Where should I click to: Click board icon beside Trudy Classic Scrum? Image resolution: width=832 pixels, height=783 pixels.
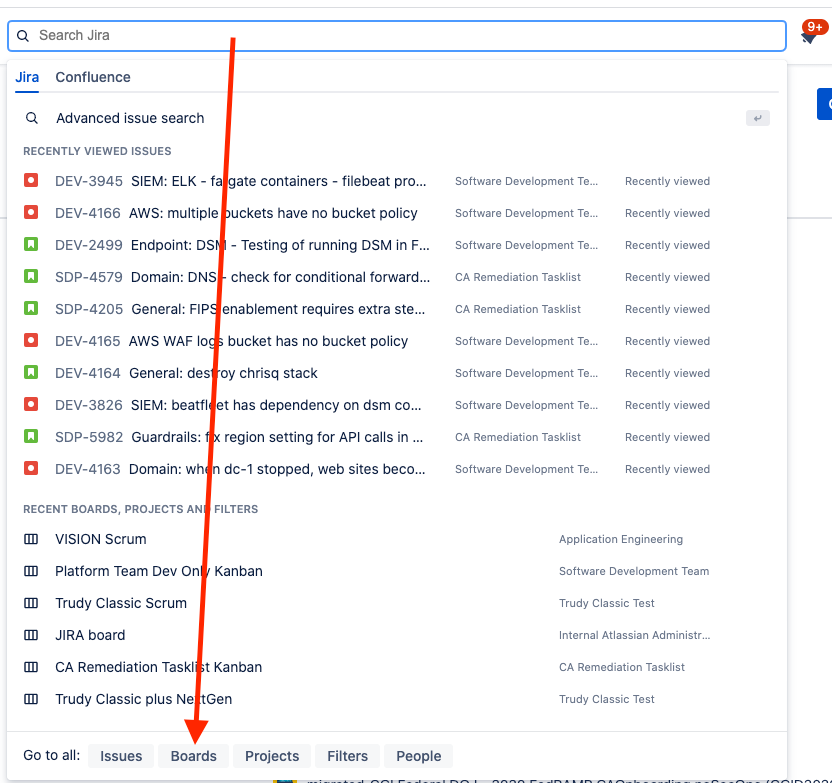(31, 603)
